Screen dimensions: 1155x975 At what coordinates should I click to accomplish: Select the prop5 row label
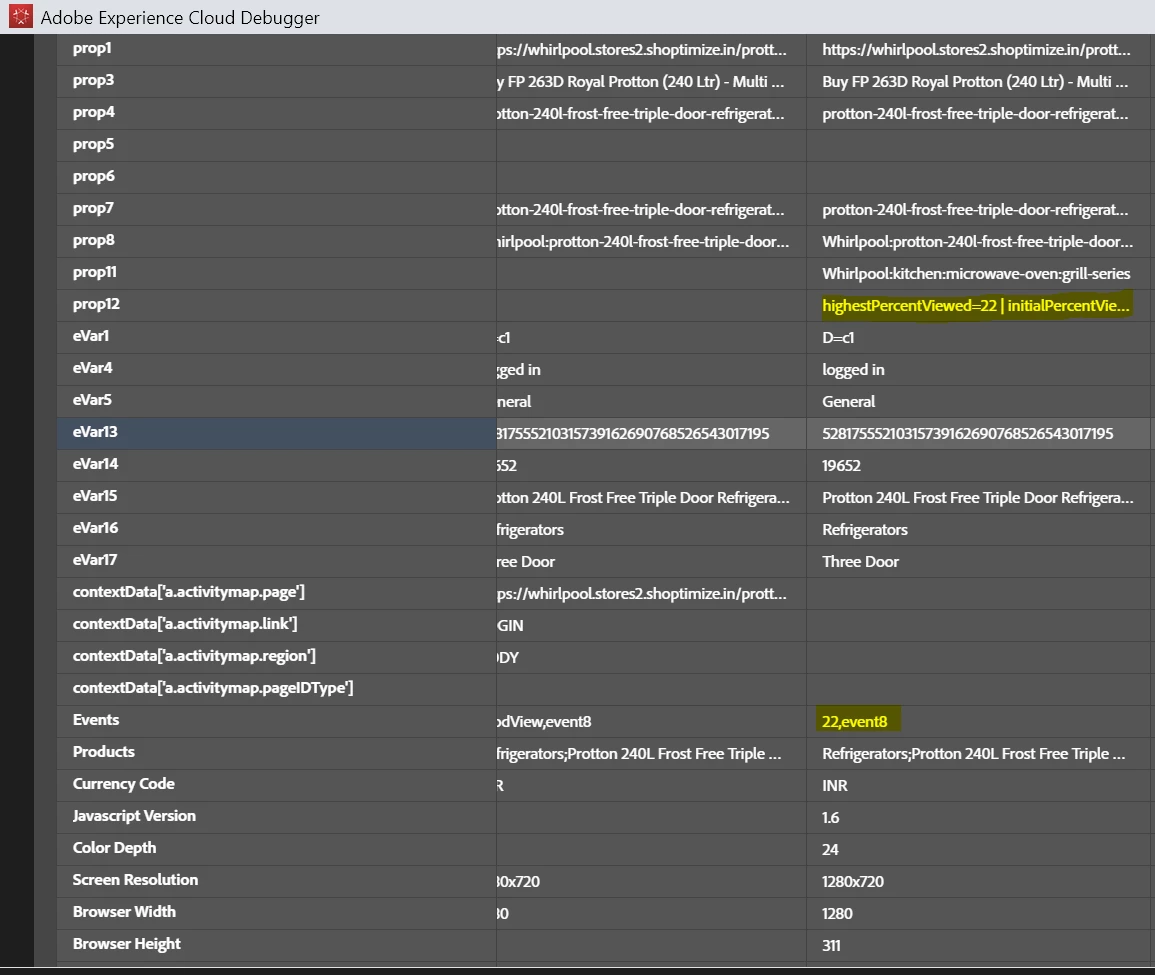tap(94, 144)
